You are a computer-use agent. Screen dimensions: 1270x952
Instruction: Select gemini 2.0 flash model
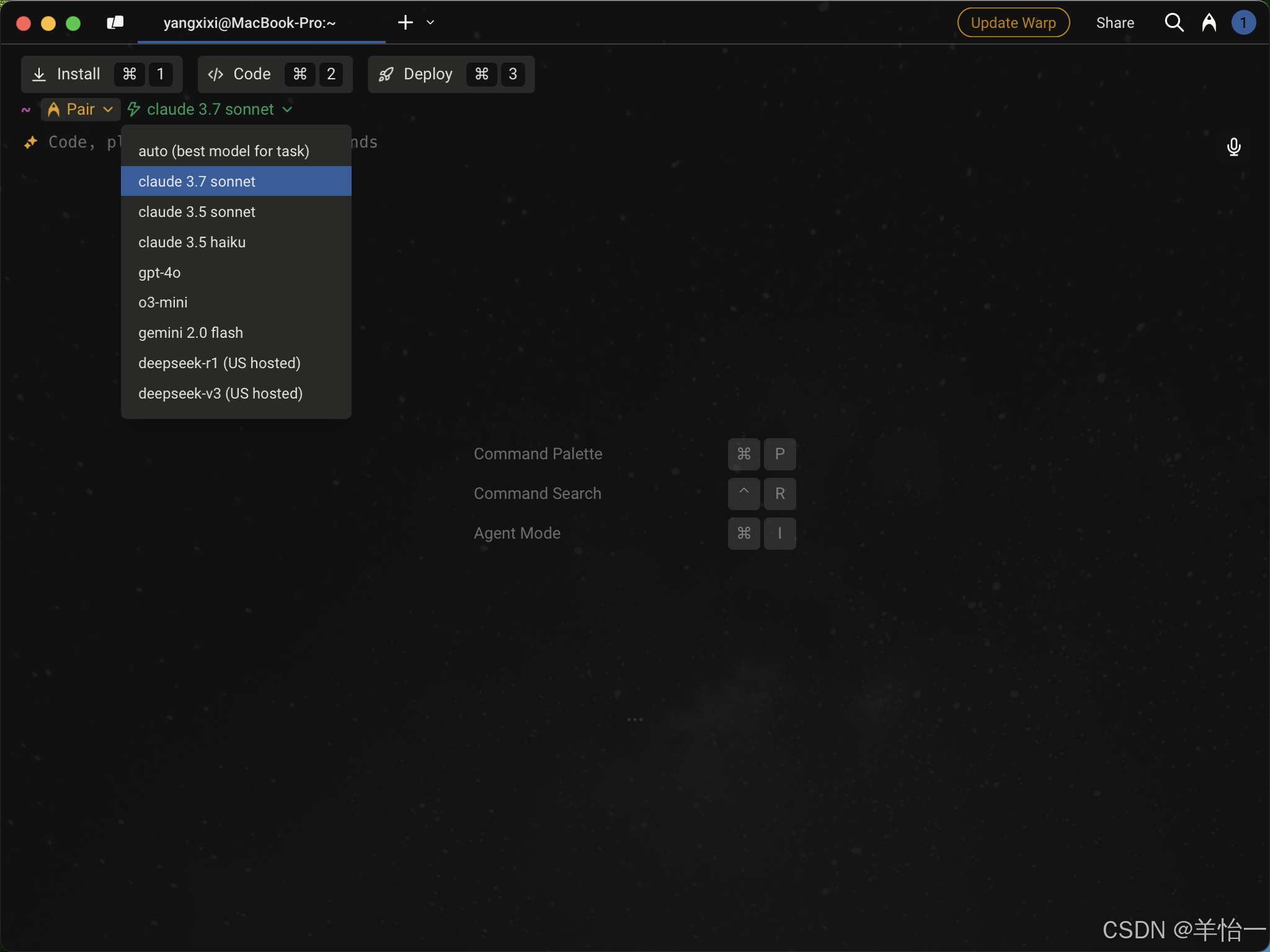[x=190, y=333]
